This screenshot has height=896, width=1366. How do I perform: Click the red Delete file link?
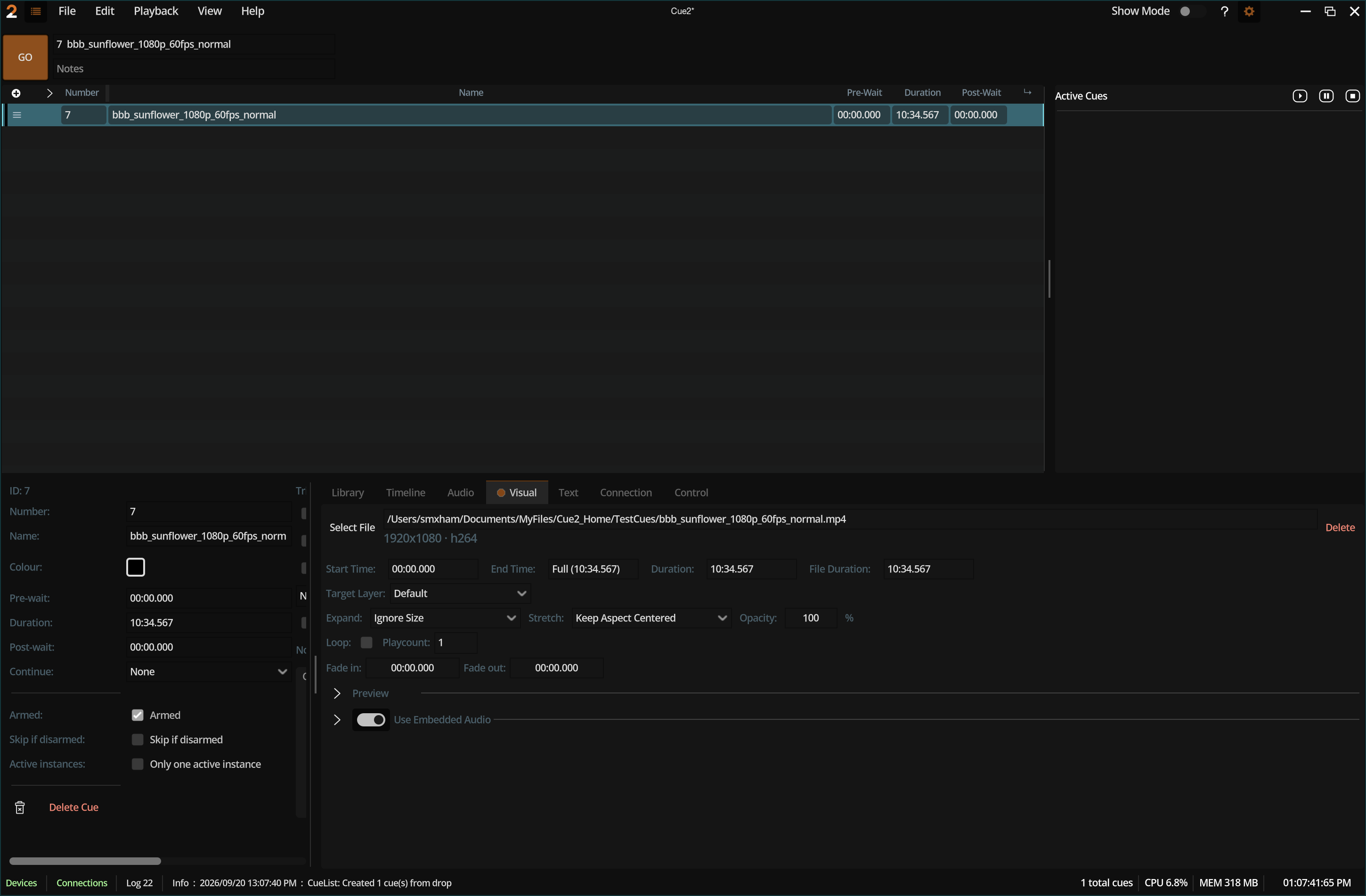pos(1340,528)
